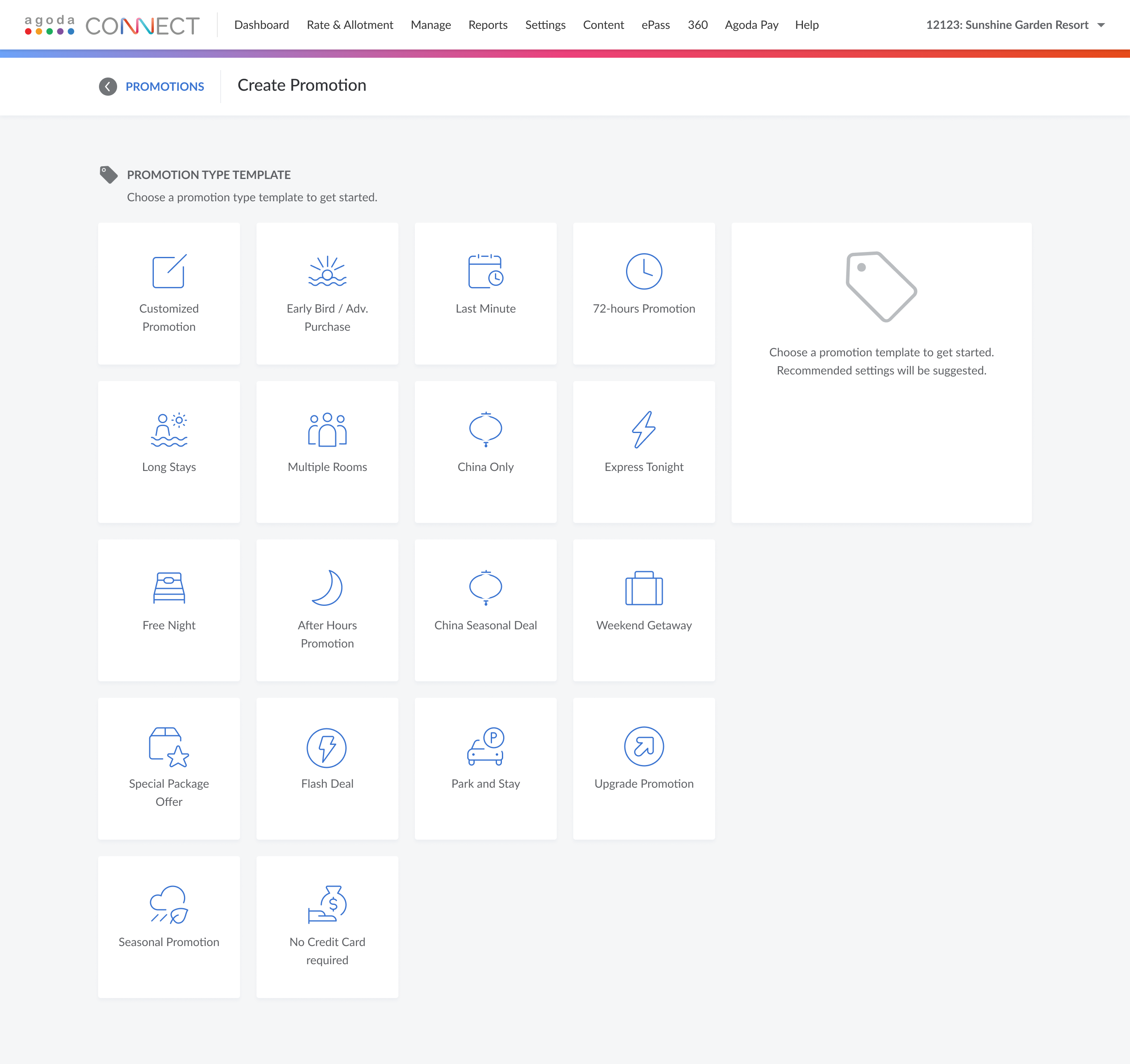This screenshot has height=1064, width=1130.
Task: Pick the Park and Stay car icon
Action: pos(485,746)
